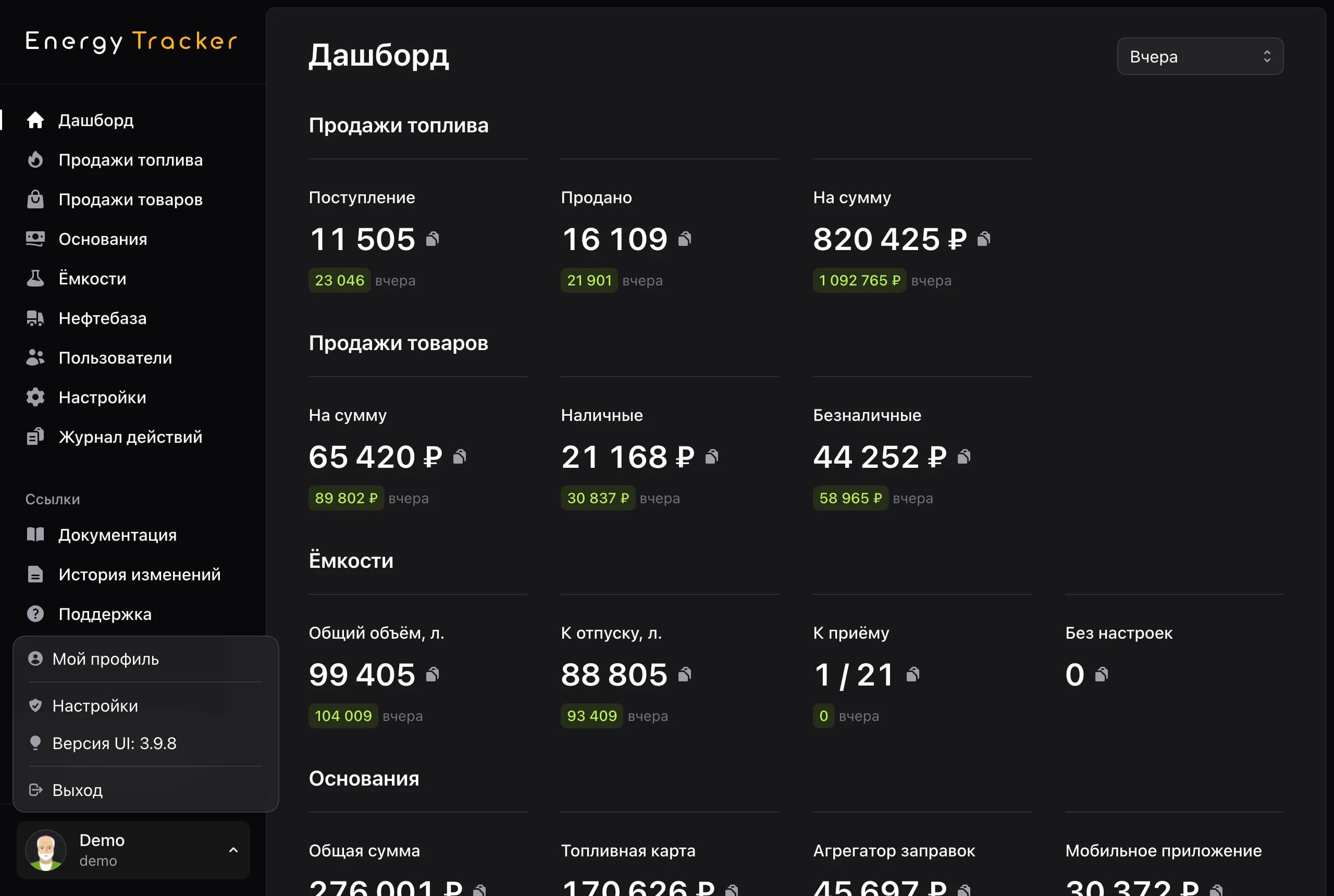Open Мой профиль from the user menu
Image resolution: width=1334 pixels, height=896 pixels.
146,659
